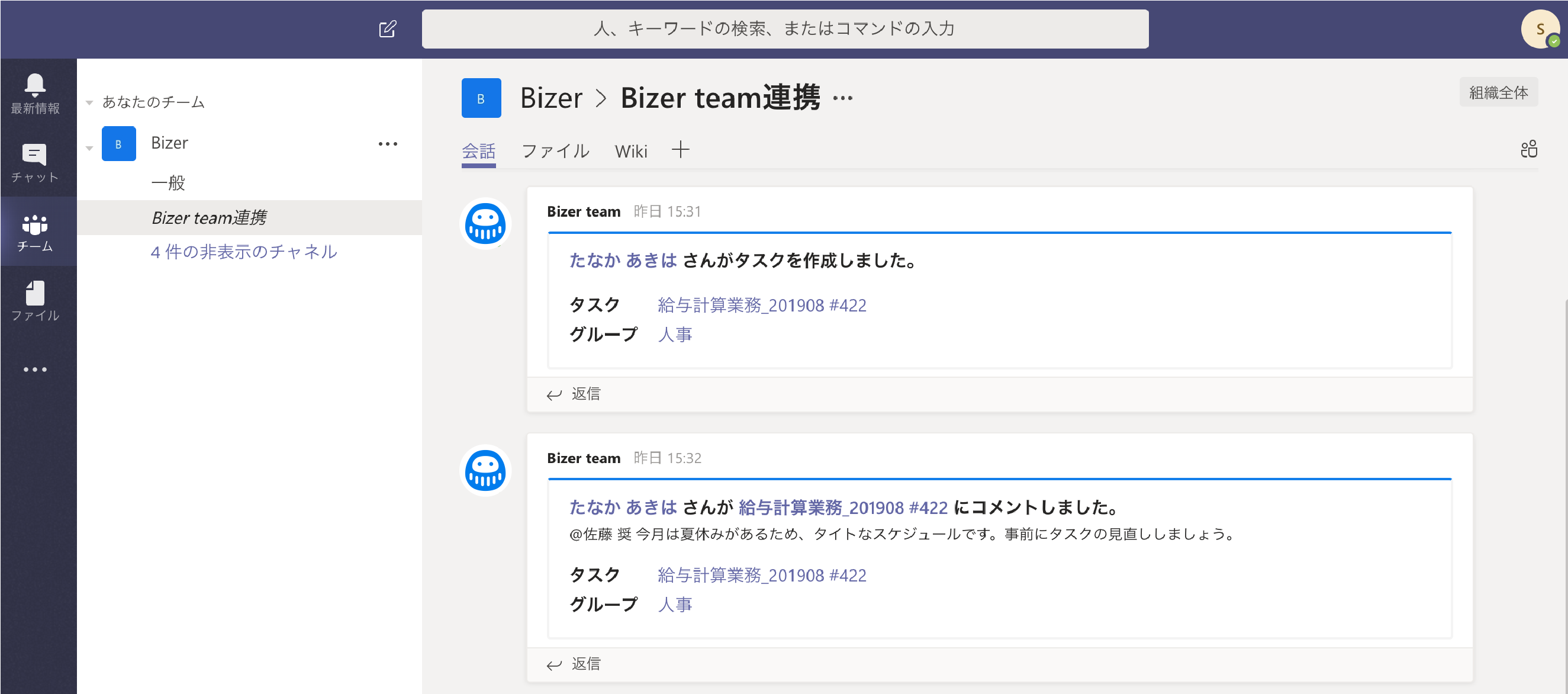This screenshot has width=1568, height=694.
Task: Click Bizer team sender name on 15:32 message
Action: click(583, 458)
